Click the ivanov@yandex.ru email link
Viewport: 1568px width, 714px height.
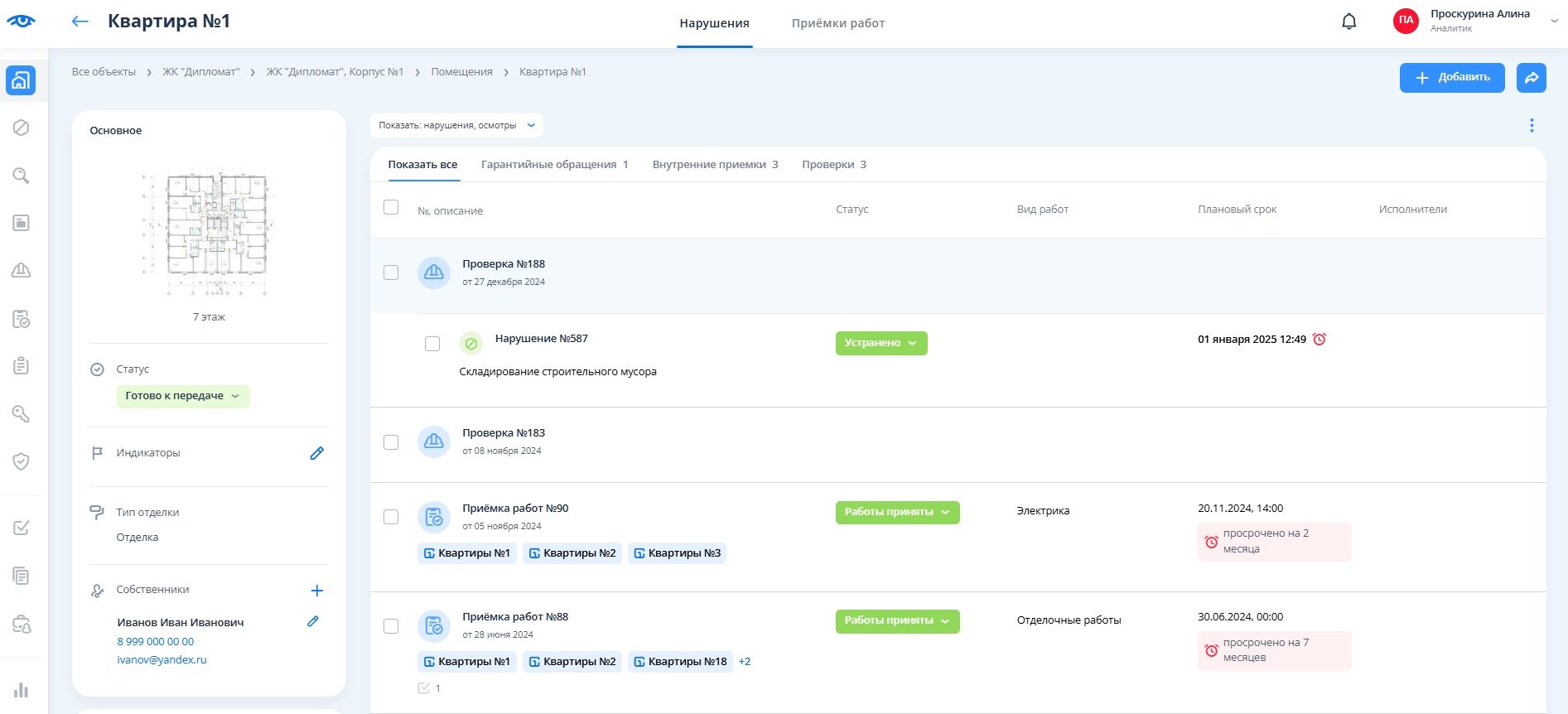point(162,660)
